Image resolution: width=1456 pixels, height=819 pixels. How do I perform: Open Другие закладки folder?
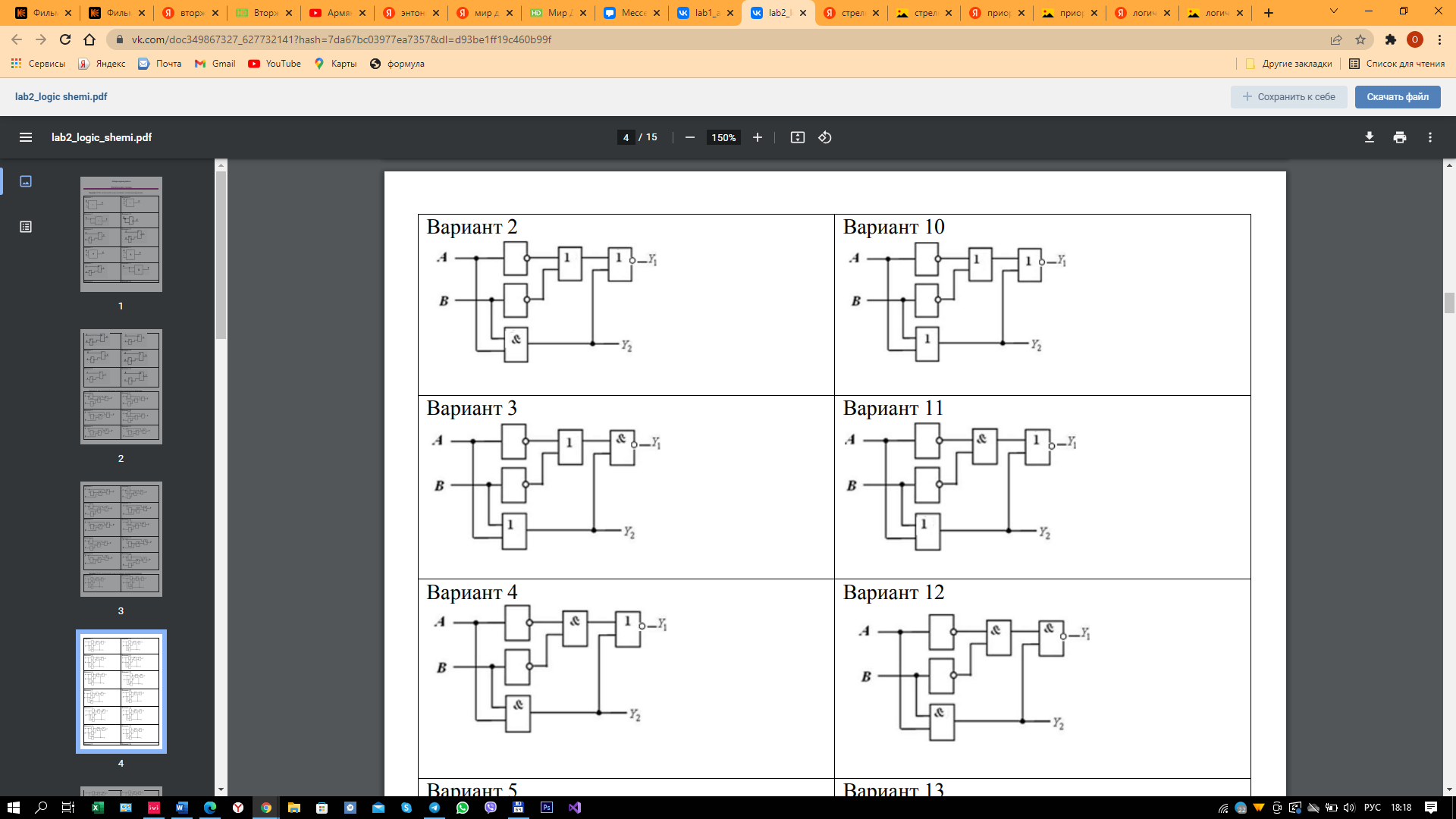(x=1288, y=64)
